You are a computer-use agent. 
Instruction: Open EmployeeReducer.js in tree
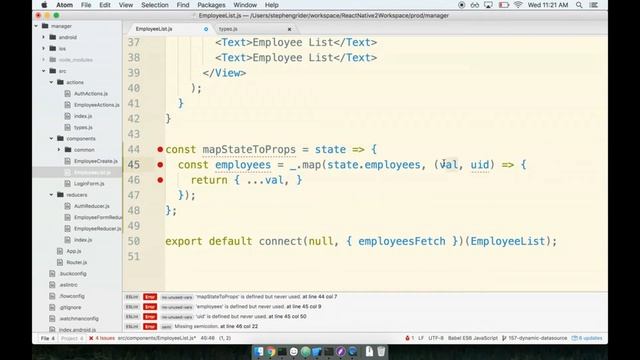(x=98, y=229)
